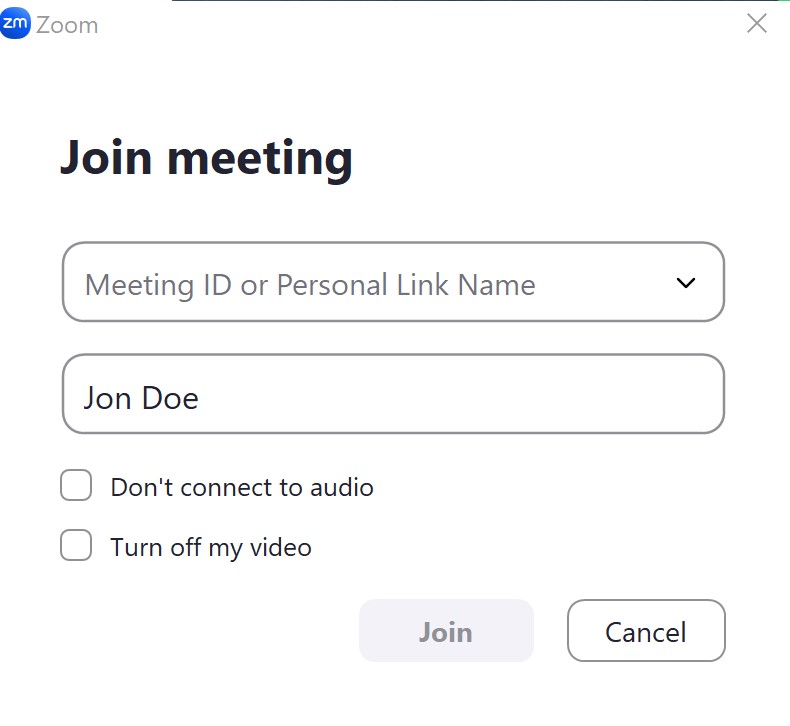Viewport: 790px width, 726px height.
Task: Expand the meeting ID history dropdown arrow
Action: coord(686,283)
